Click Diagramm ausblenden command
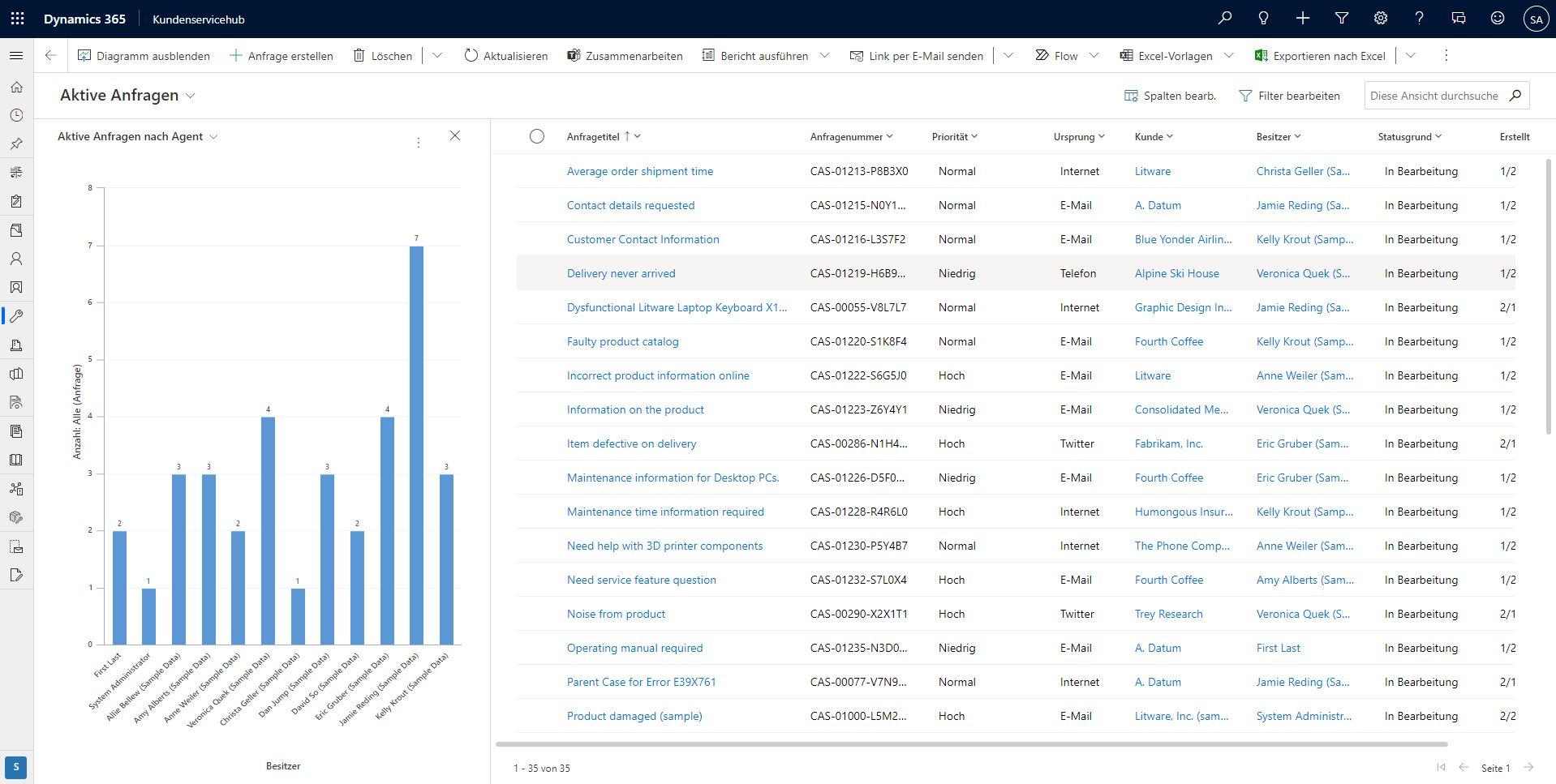 (144, 55)
